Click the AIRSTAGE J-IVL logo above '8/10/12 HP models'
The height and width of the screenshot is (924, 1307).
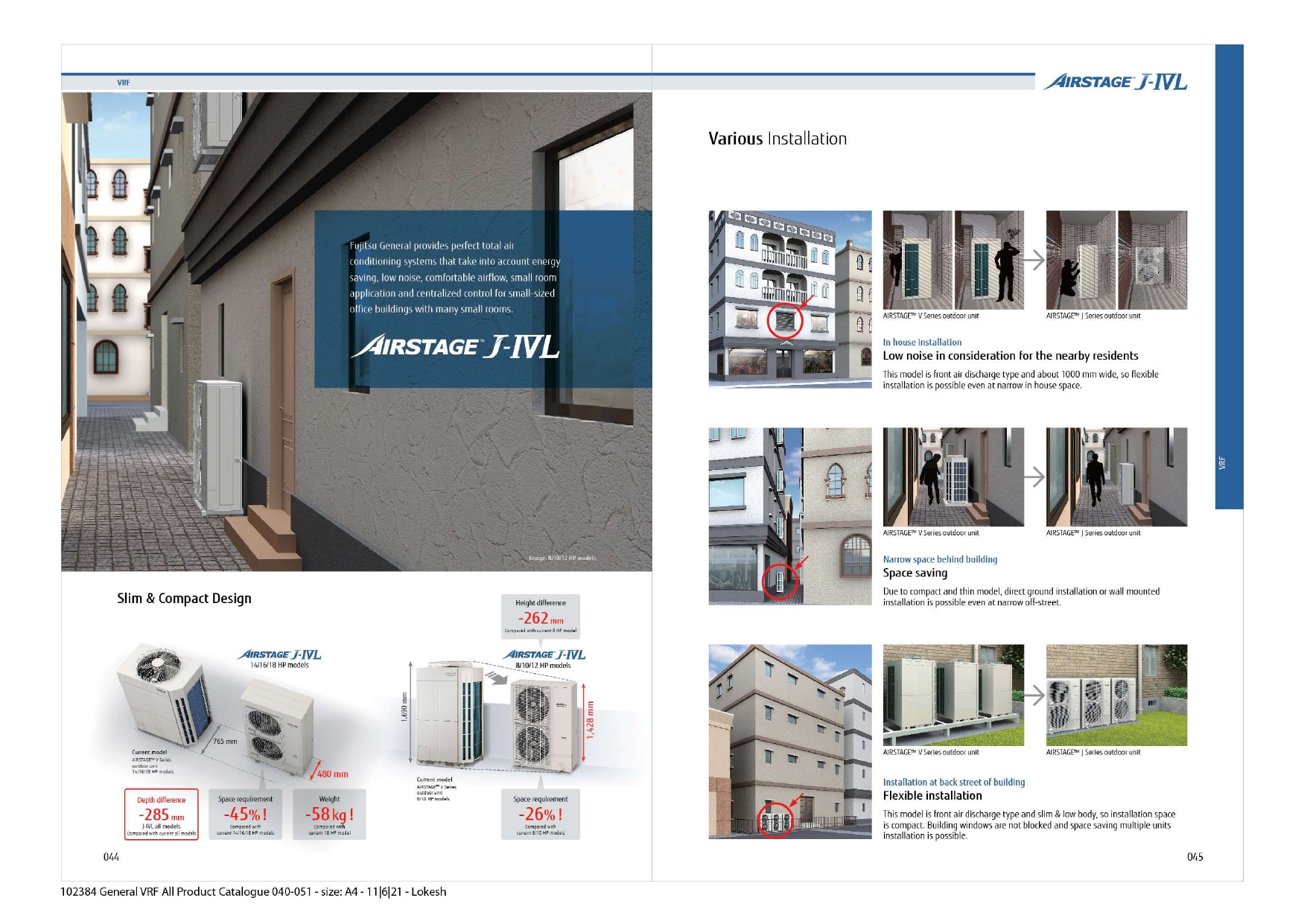tap(544, 654)
